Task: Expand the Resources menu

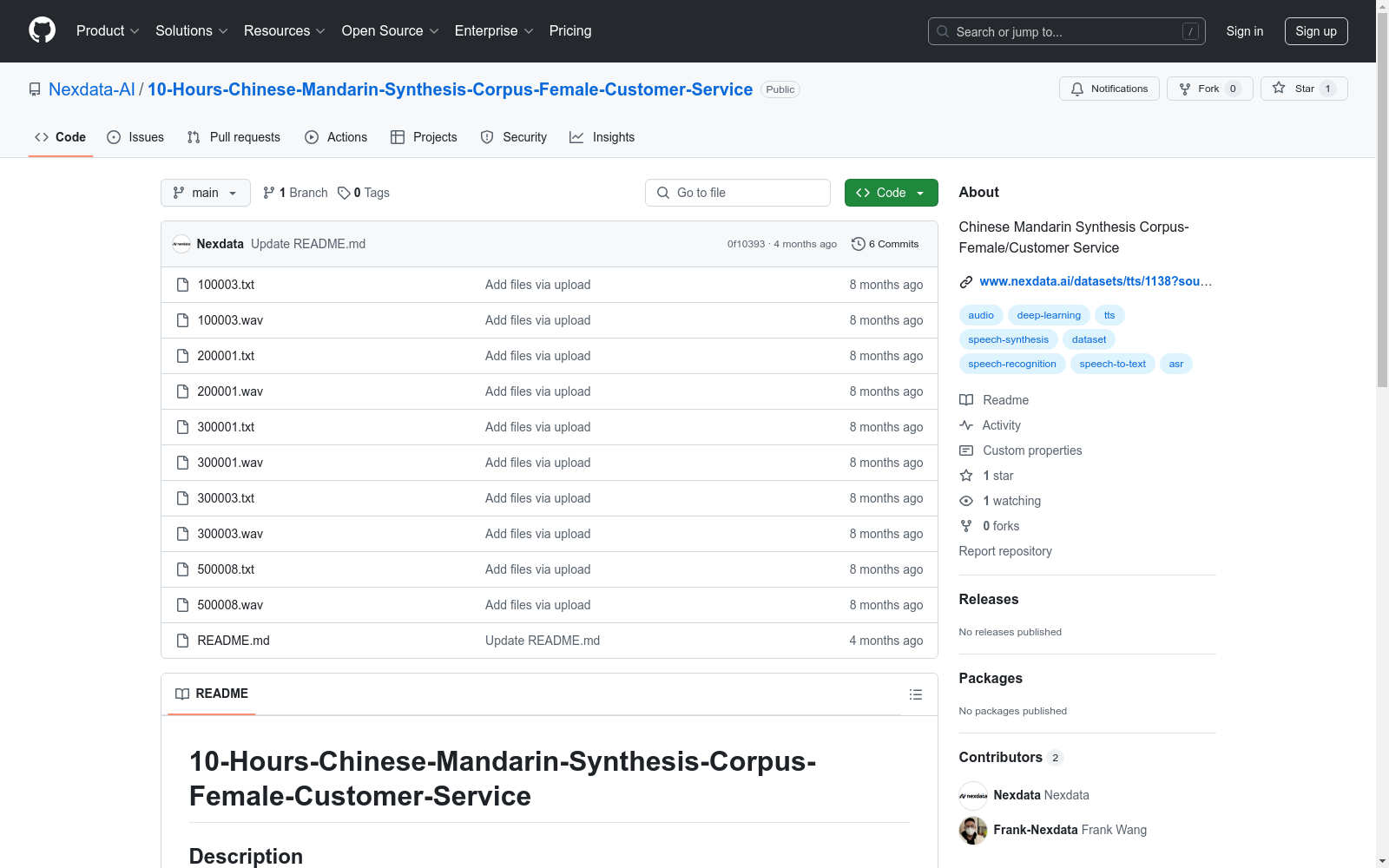Action: pyautogui.click(x=285, y=30)
